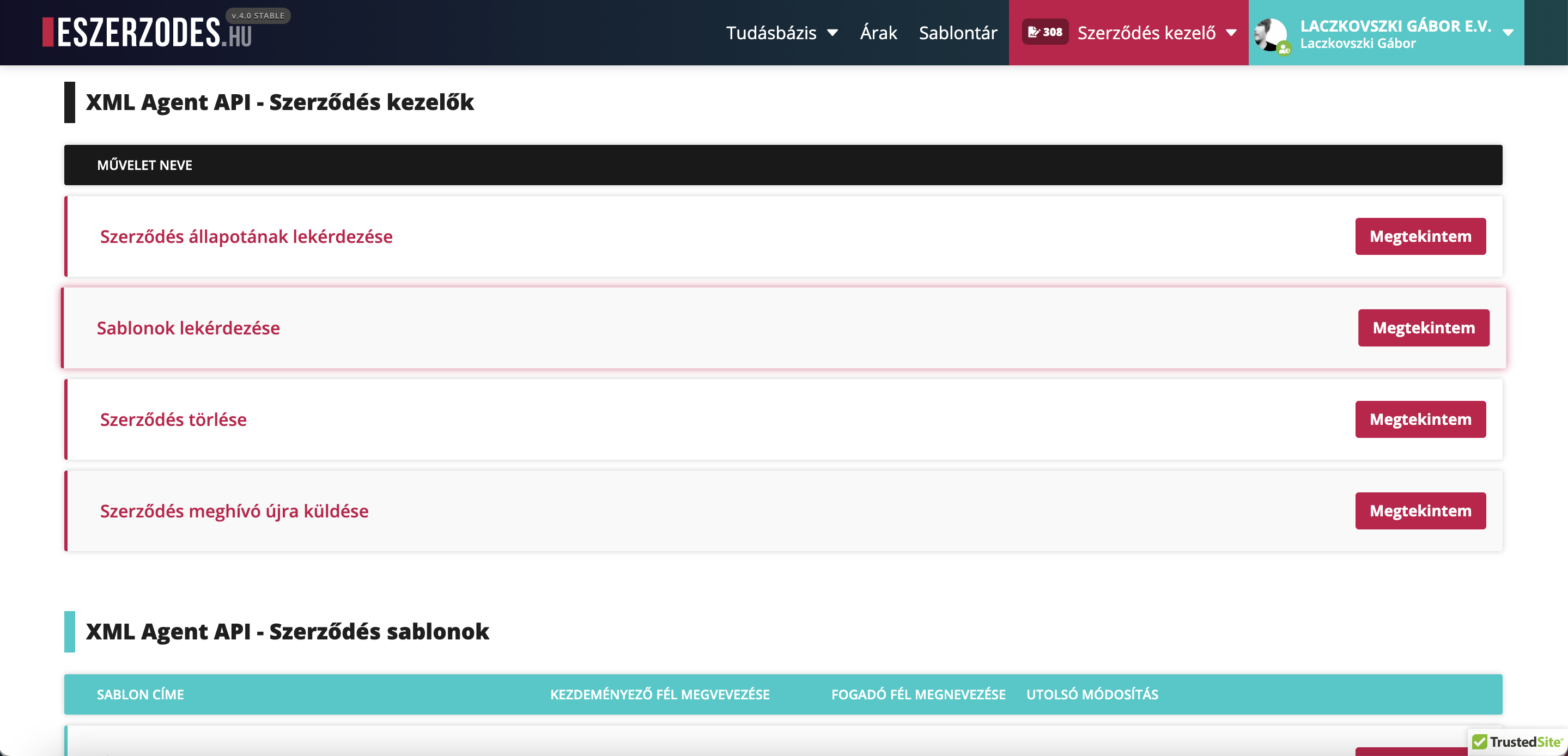
Task: Click the 308 contracts badge icon
Action: point(1044,32)
